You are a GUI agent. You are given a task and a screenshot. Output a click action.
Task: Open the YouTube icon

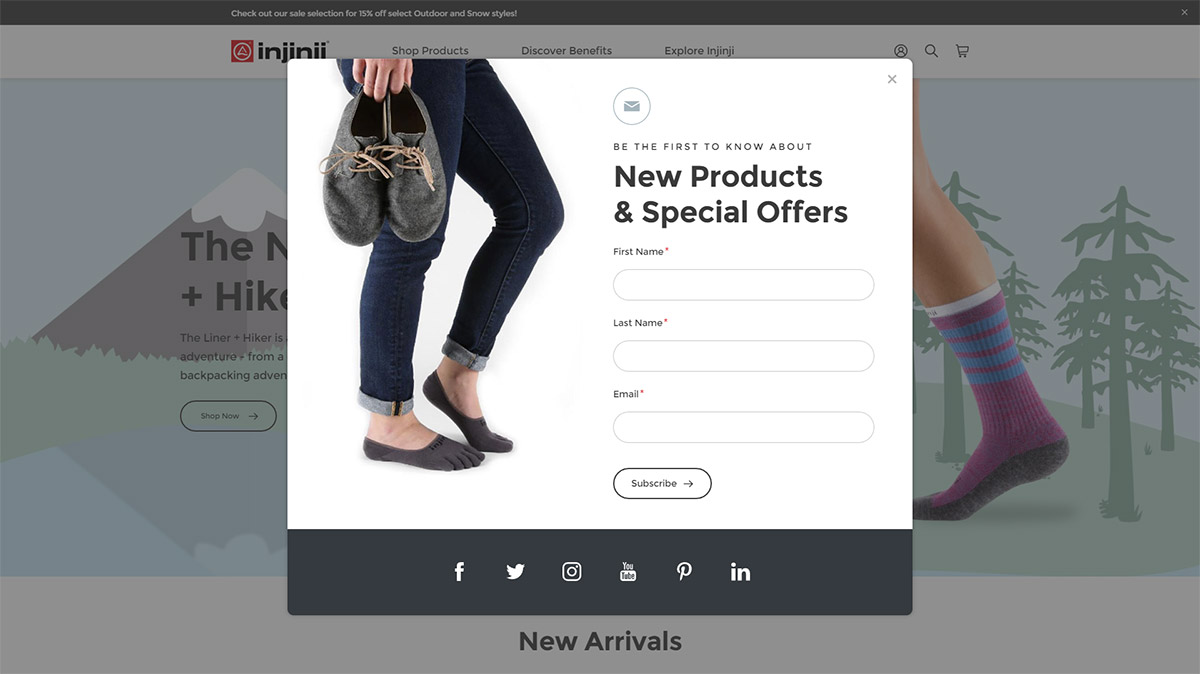click(628, 572)
